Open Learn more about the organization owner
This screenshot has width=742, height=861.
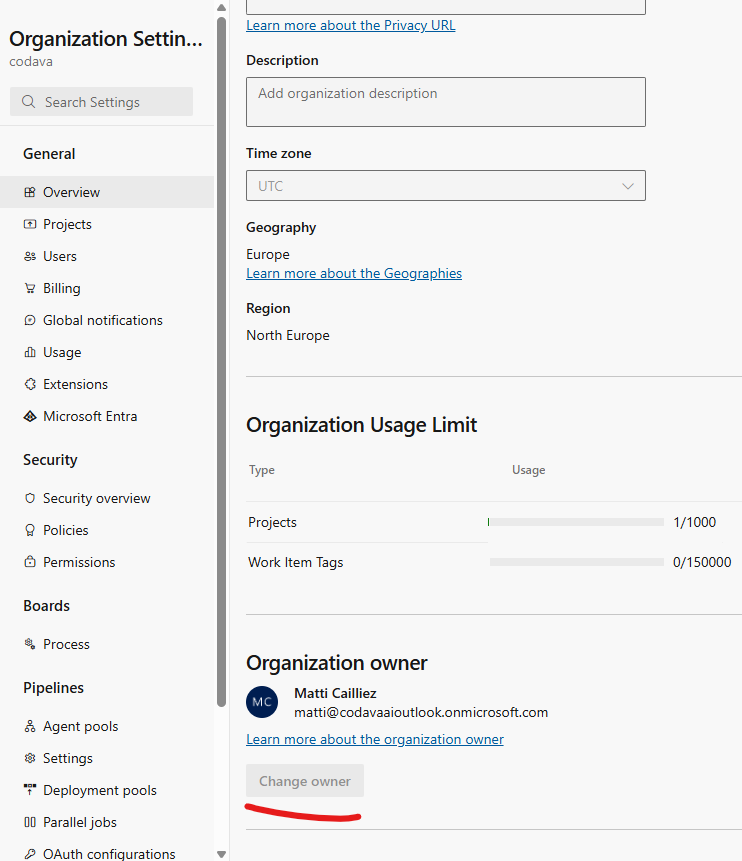375,739
